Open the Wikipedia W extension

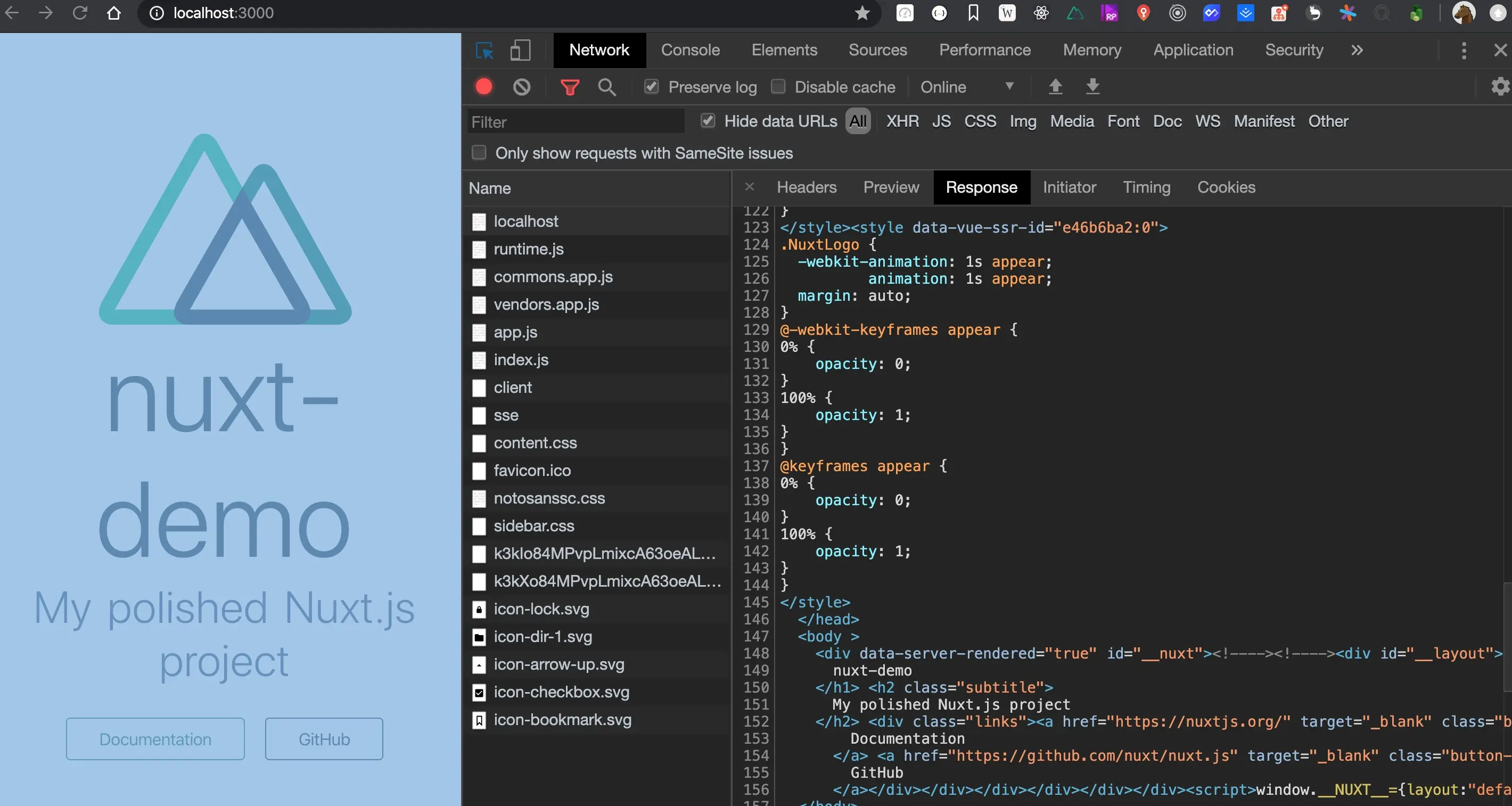1007,13
